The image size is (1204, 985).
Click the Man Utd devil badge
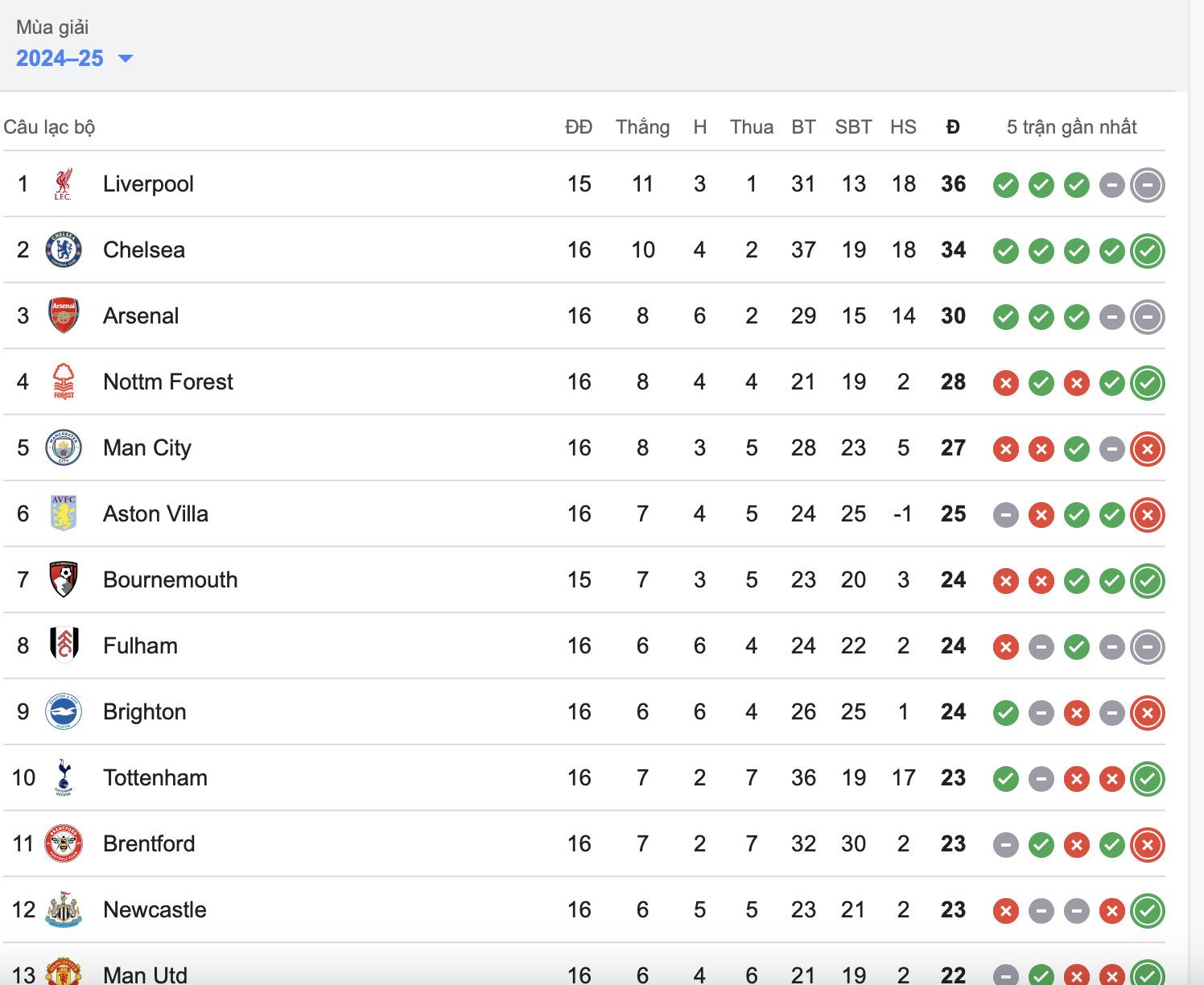click(63, 972)
